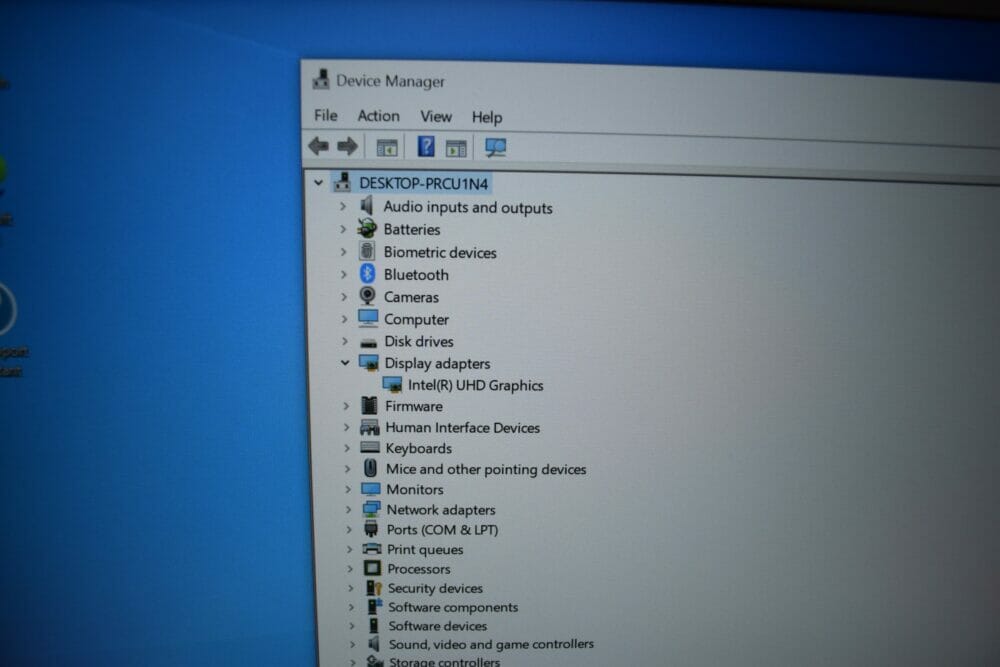Click the Network adapters icon
The image size is (1000, 667).
click(x=371, y=509)
